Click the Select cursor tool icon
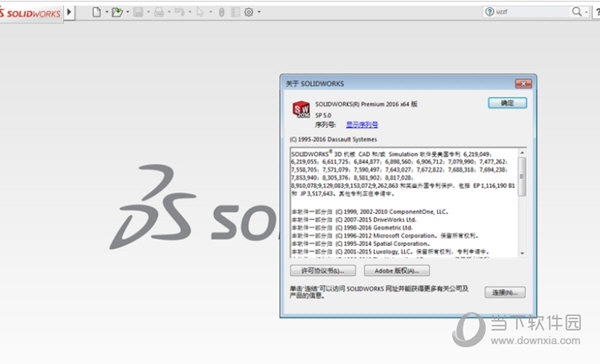Viewport: 600px width, 364px height. [x=200, y=12]
